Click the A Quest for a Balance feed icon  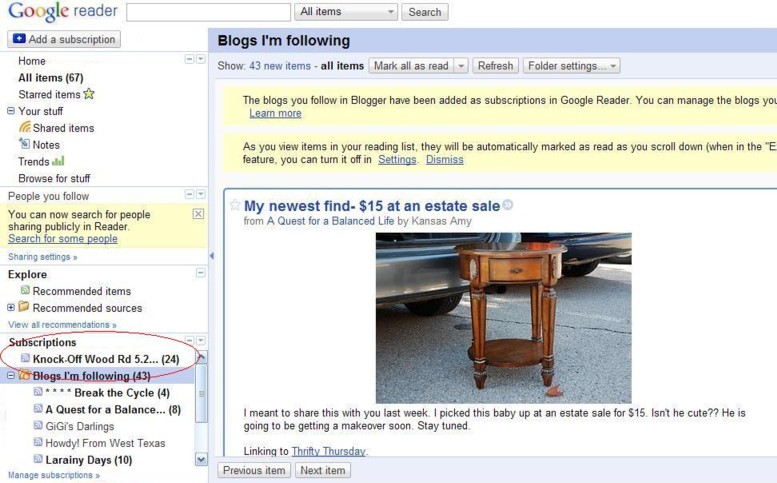point(38,409)
